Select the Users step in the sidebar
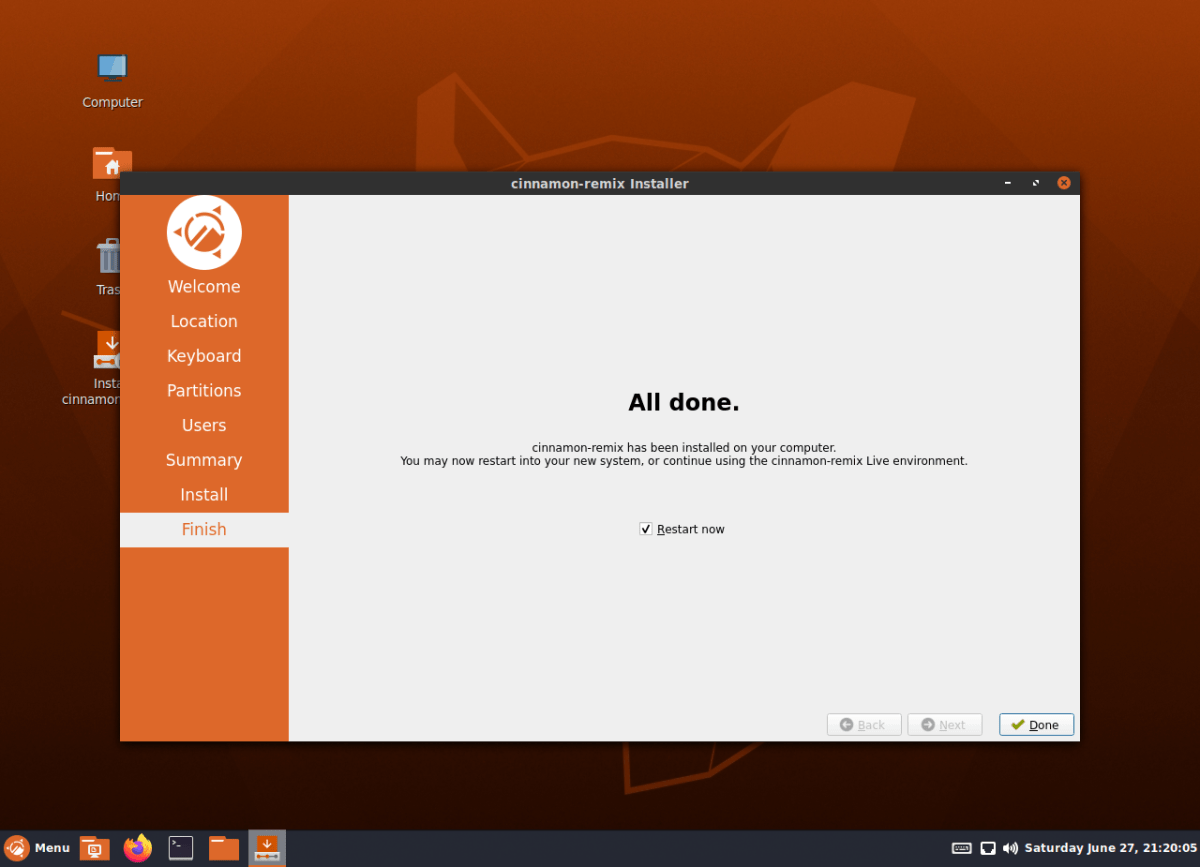 204,425
